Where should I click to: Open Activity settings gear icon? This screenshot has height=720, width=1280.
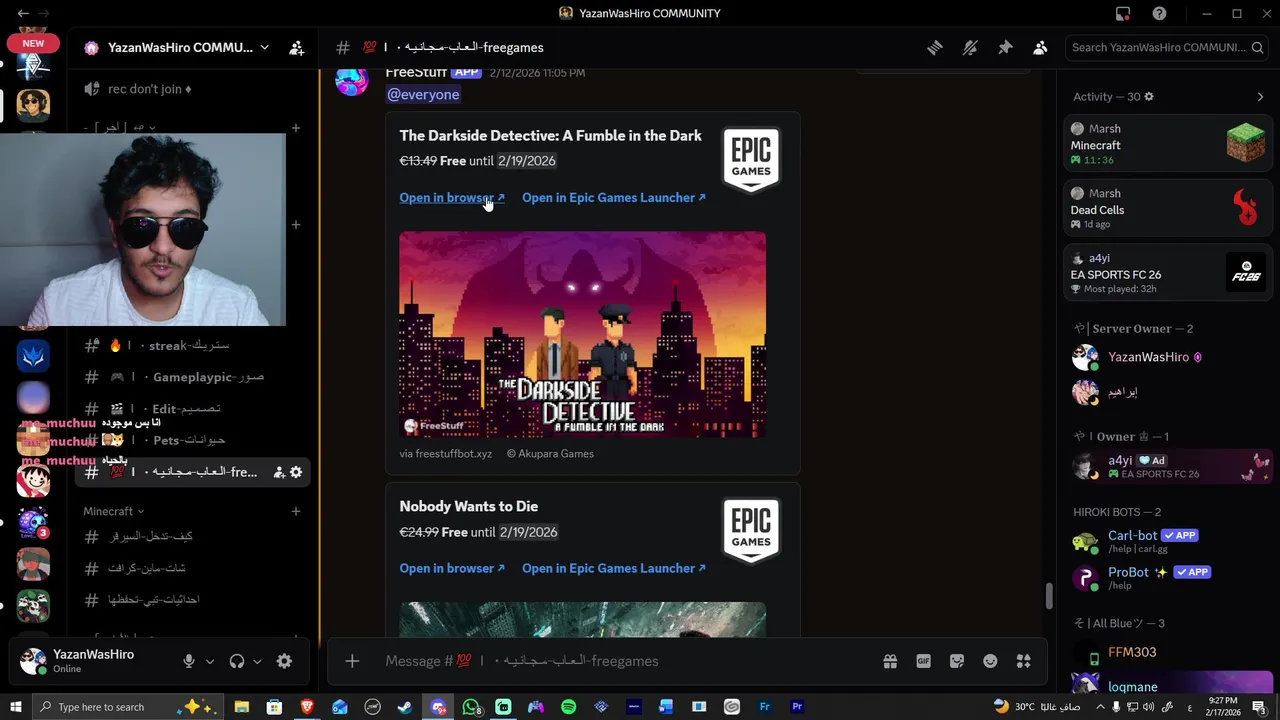[x=1148, y=96]
